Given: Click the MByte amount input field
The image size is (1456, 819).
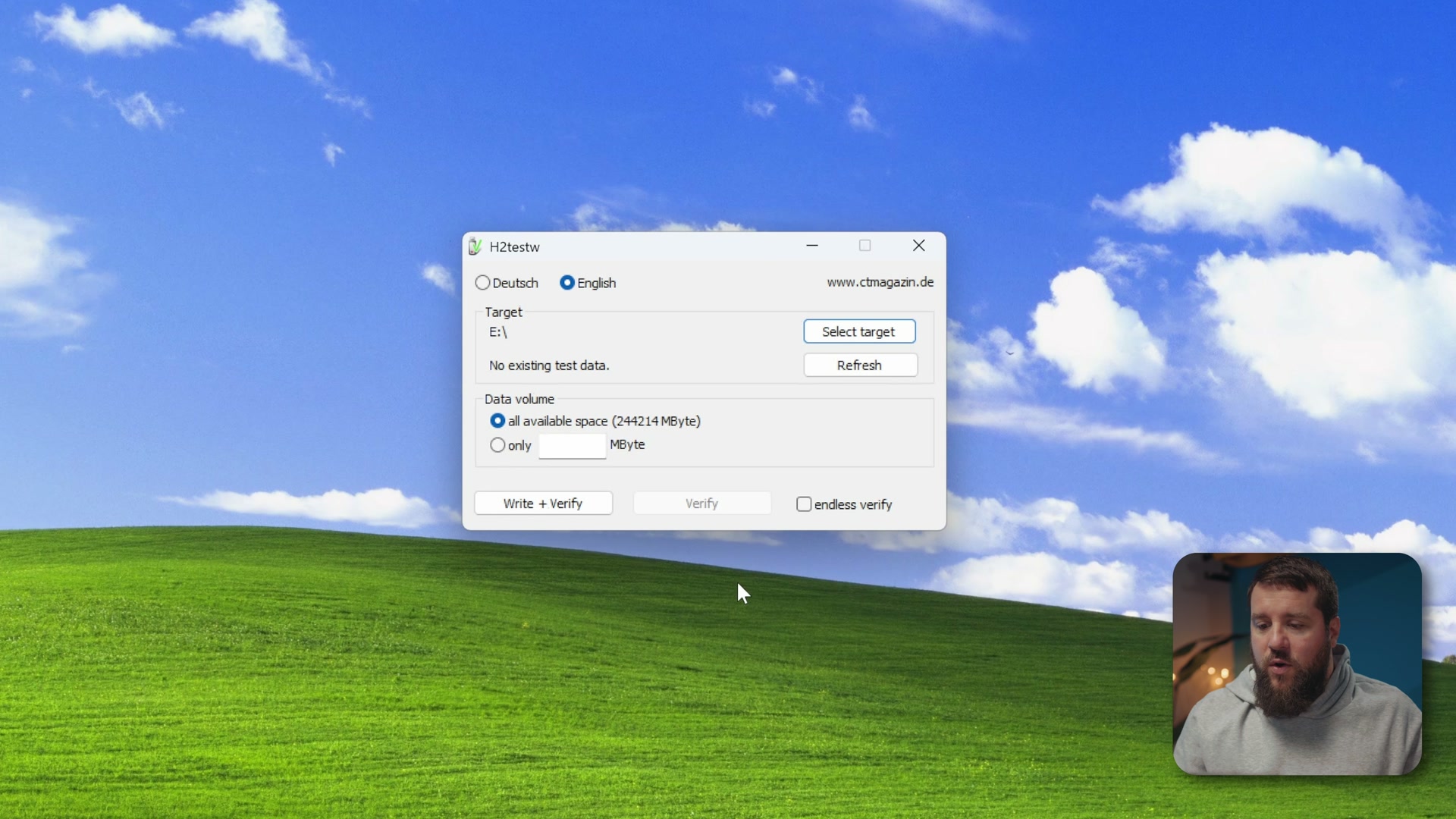Looking at the screenshot, I should 573,446.
